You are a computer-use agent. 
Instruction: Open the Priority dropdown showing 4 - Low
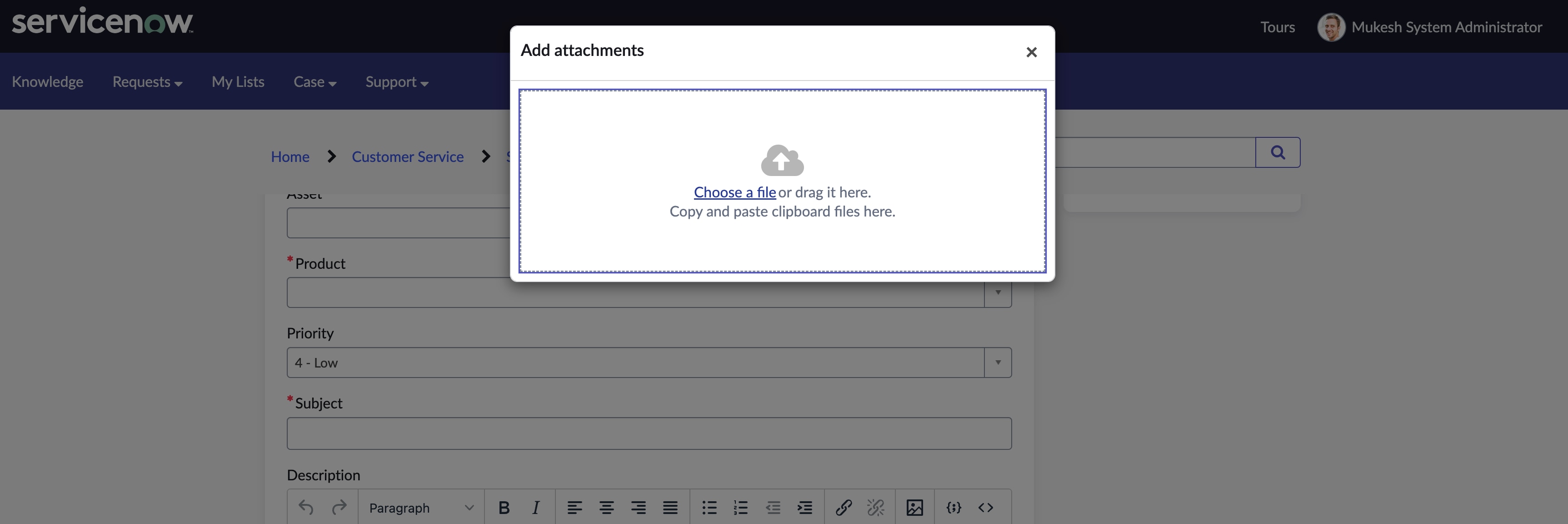coord(649,363)
